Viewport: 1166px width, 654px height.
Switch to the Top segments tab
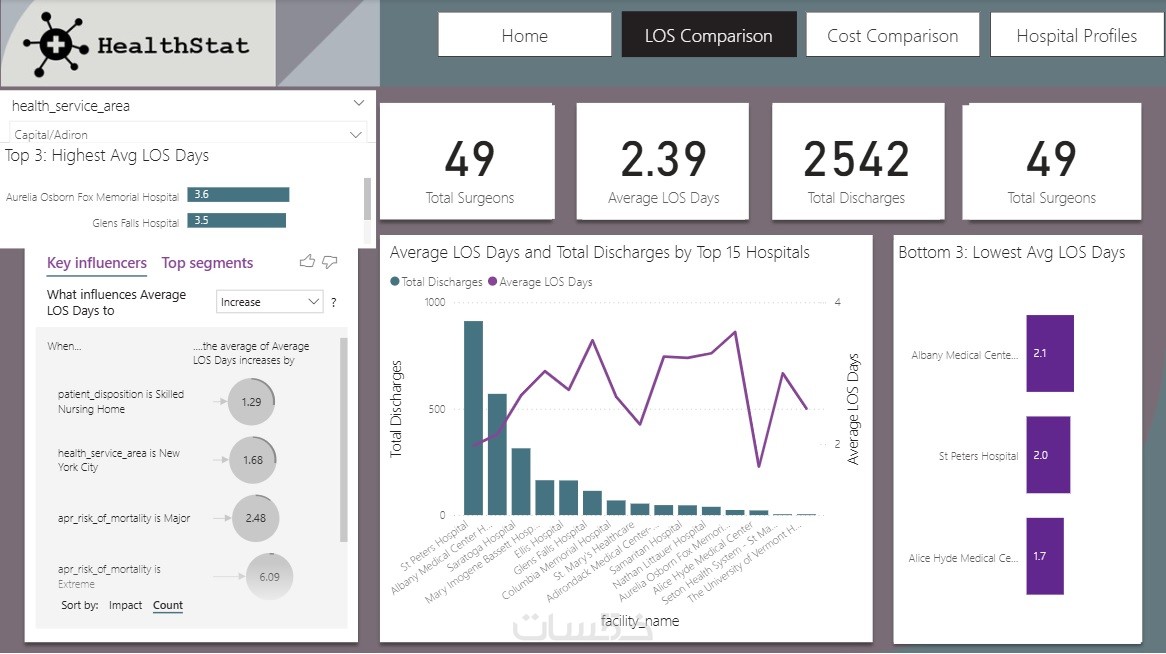(x=207, y=263)
